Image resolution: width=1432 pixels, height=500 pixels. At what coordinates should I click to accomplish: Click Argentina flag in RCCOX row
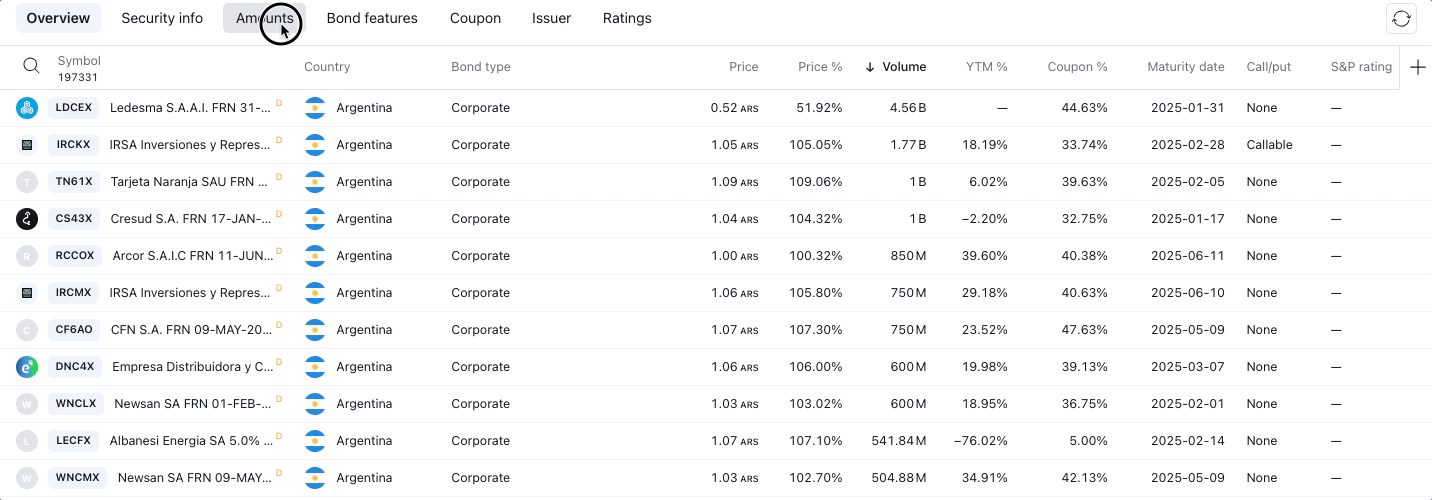click(x=315, y=256)
